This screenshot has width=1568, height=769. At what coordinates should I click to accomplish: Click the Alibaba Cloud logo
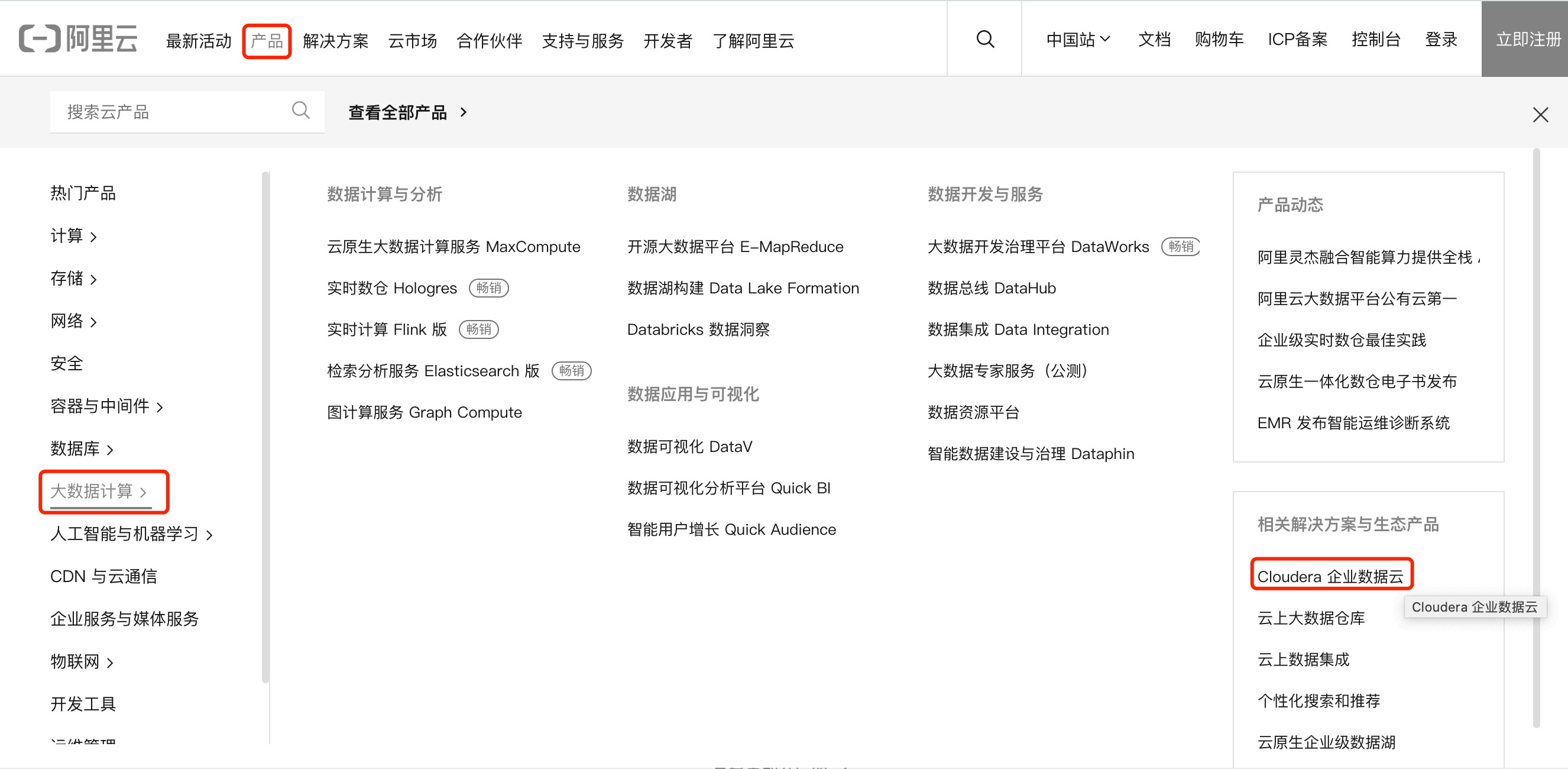pos(78,38)
